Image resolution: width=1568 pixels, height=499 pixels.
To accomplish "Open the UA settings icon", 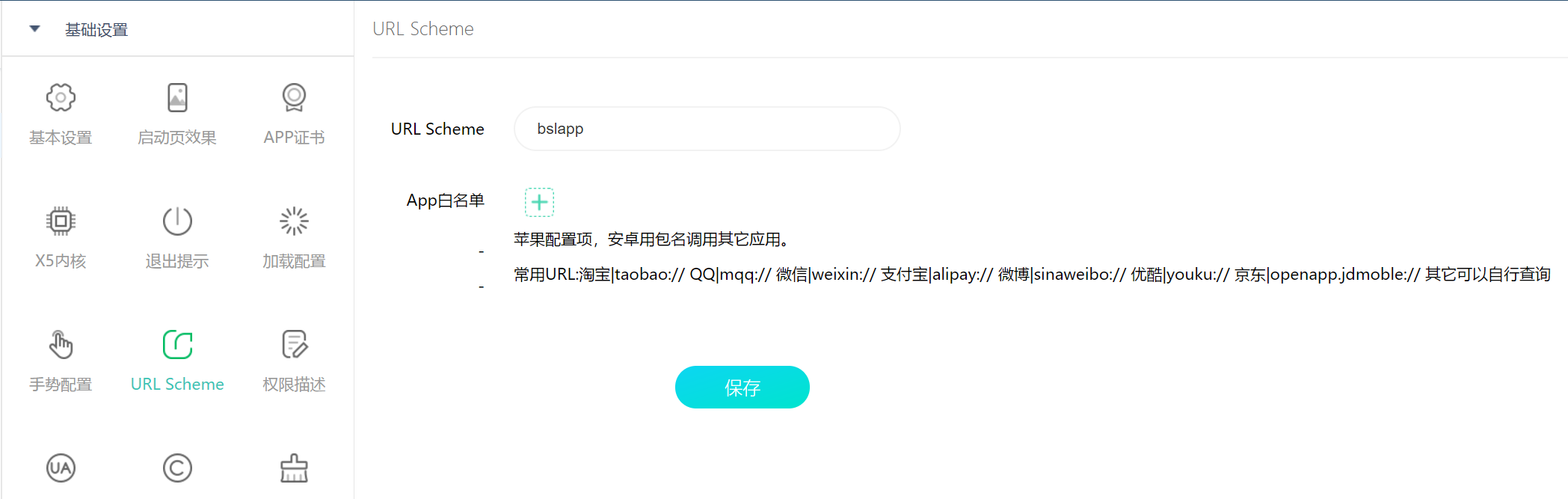I will point(61,468).
